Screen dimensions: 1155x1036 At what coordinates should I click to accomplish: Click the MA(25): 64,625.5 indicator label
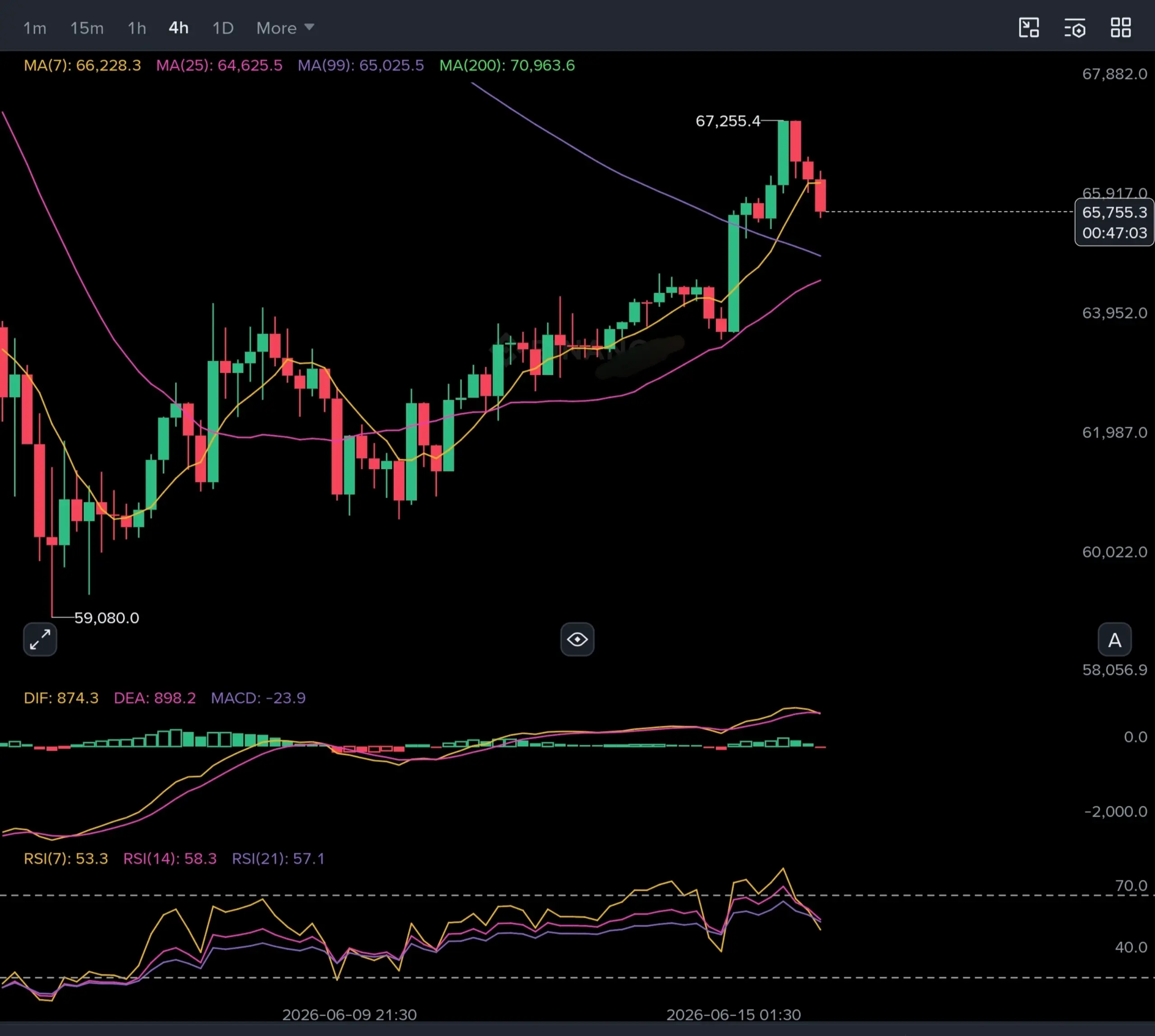[219, 65]
